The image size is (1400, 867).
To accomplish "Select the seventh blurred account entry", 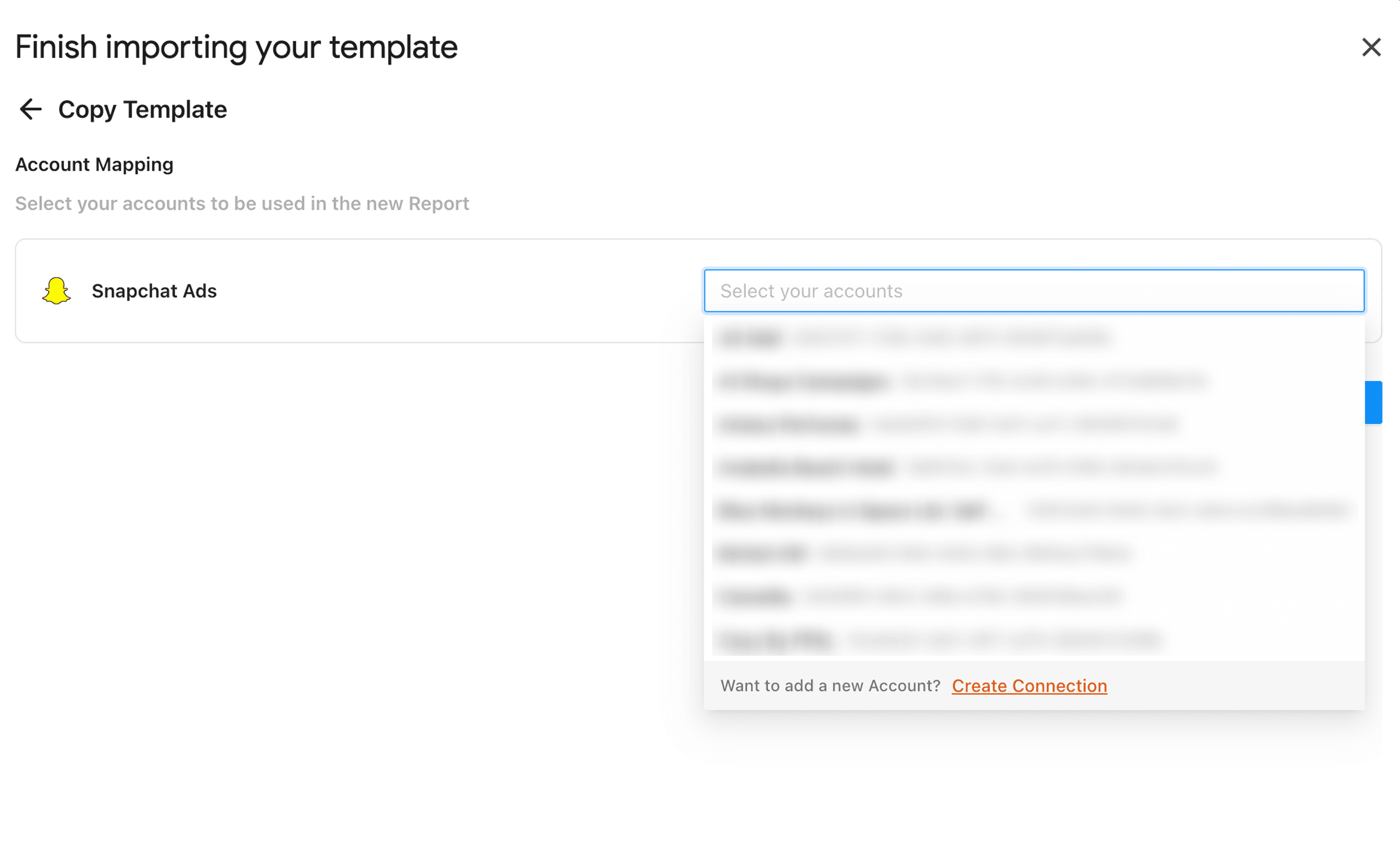I will 1034,596.
